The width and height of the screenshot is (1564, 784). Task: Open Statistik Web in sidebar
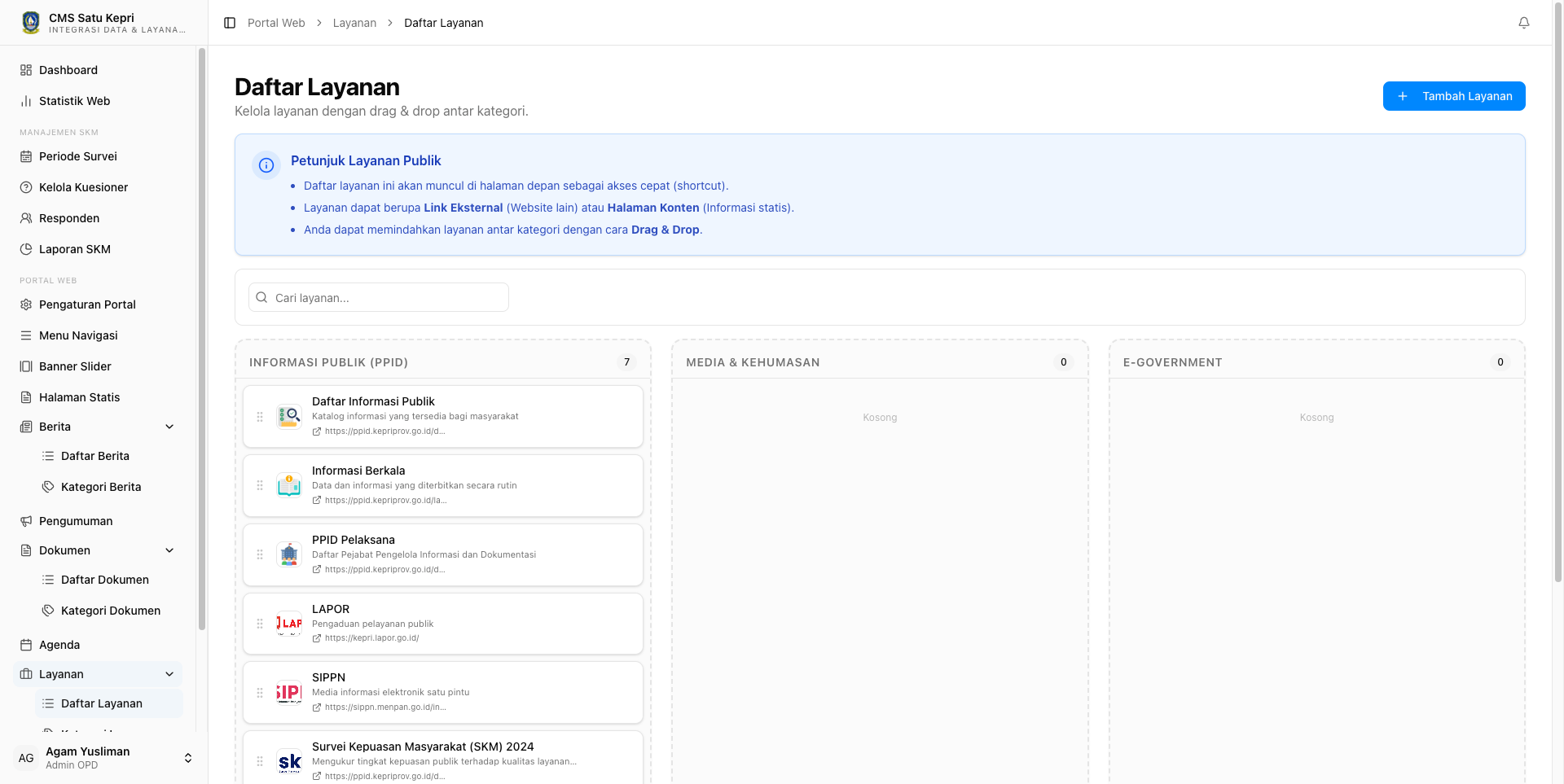98,101
